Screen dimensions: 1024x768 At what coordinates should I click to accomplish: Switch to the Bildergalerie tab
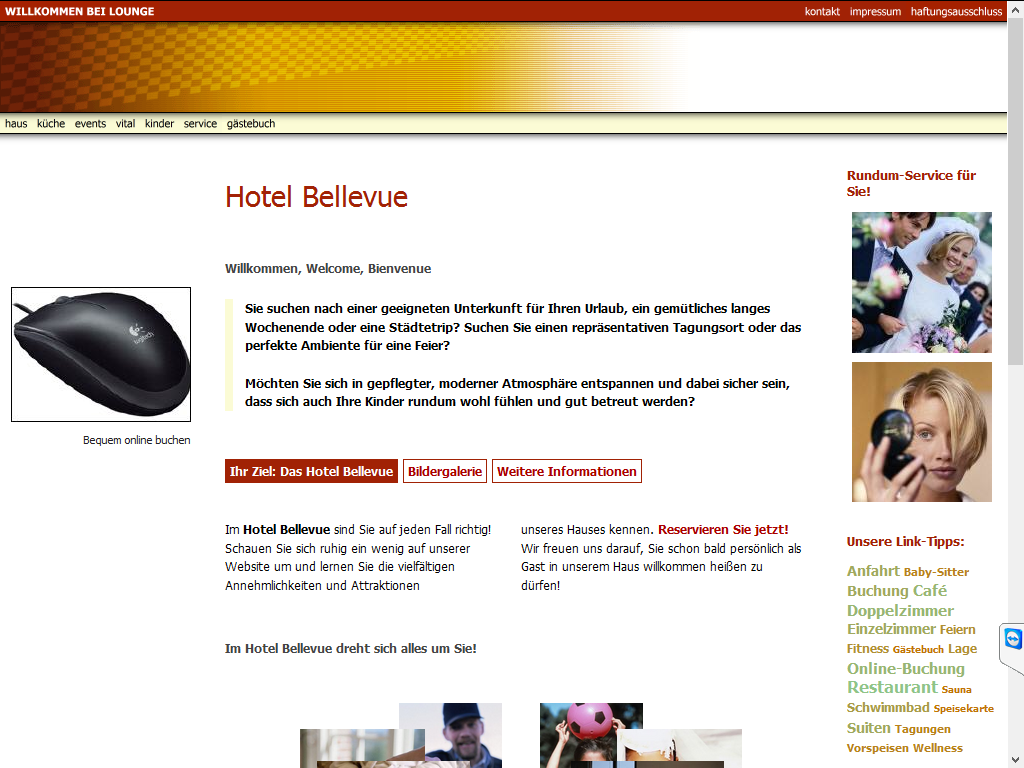tap(445, 472)
